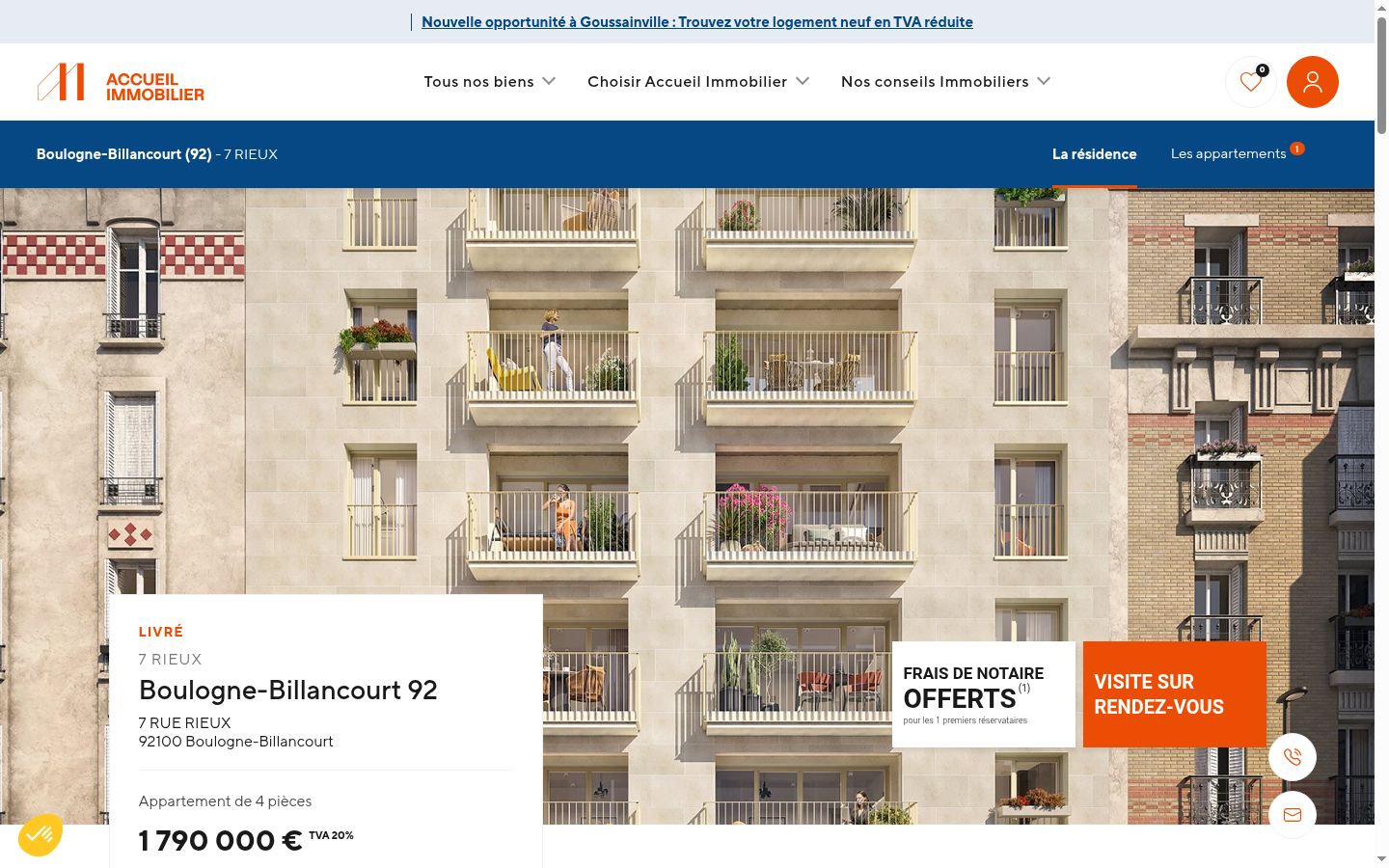Click the email envelope contact icon
The width and height of the screenshot is (1389, 868).
coord(1293,815)
